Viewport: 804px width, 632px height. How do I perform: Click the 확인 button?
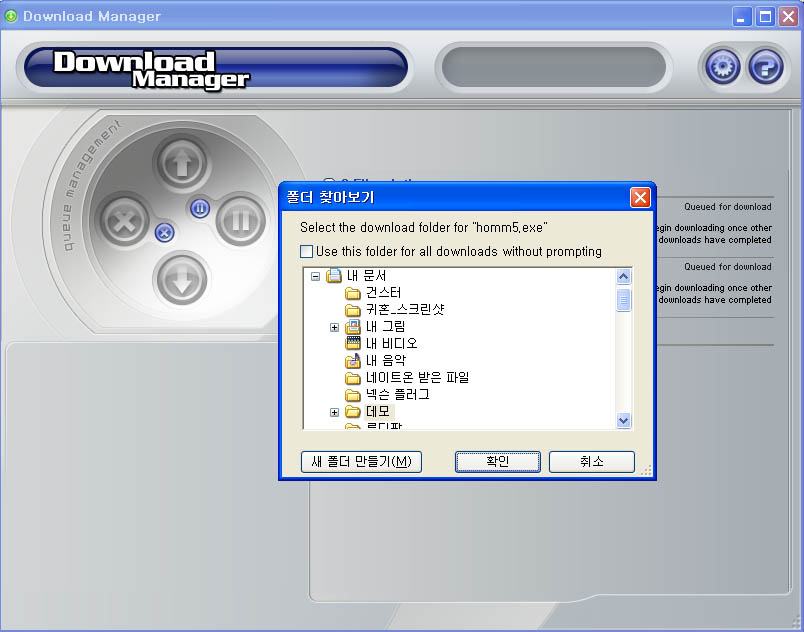(x=497, y=461)
